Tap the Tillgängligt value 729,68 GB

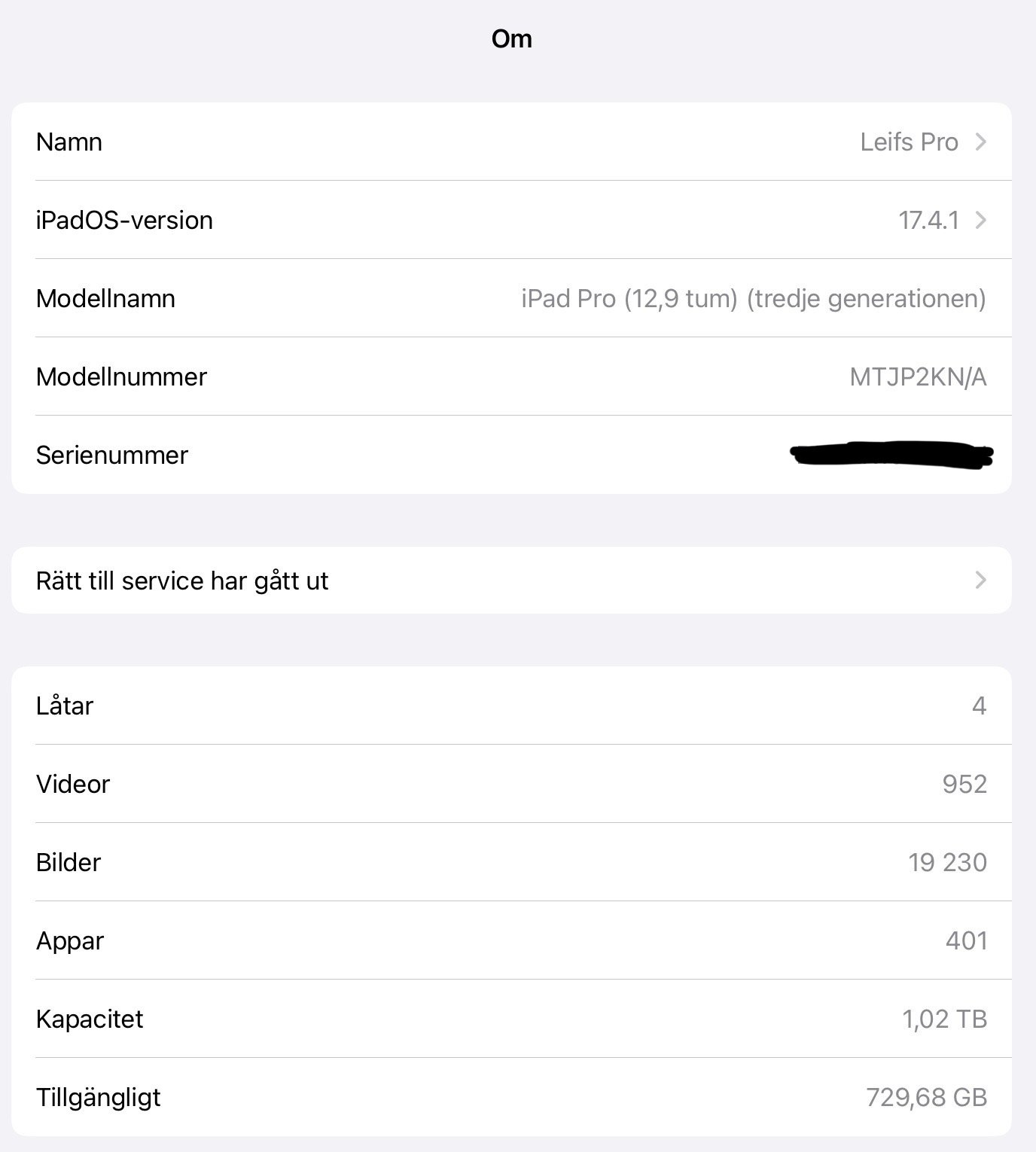[x=926, y=1097]
